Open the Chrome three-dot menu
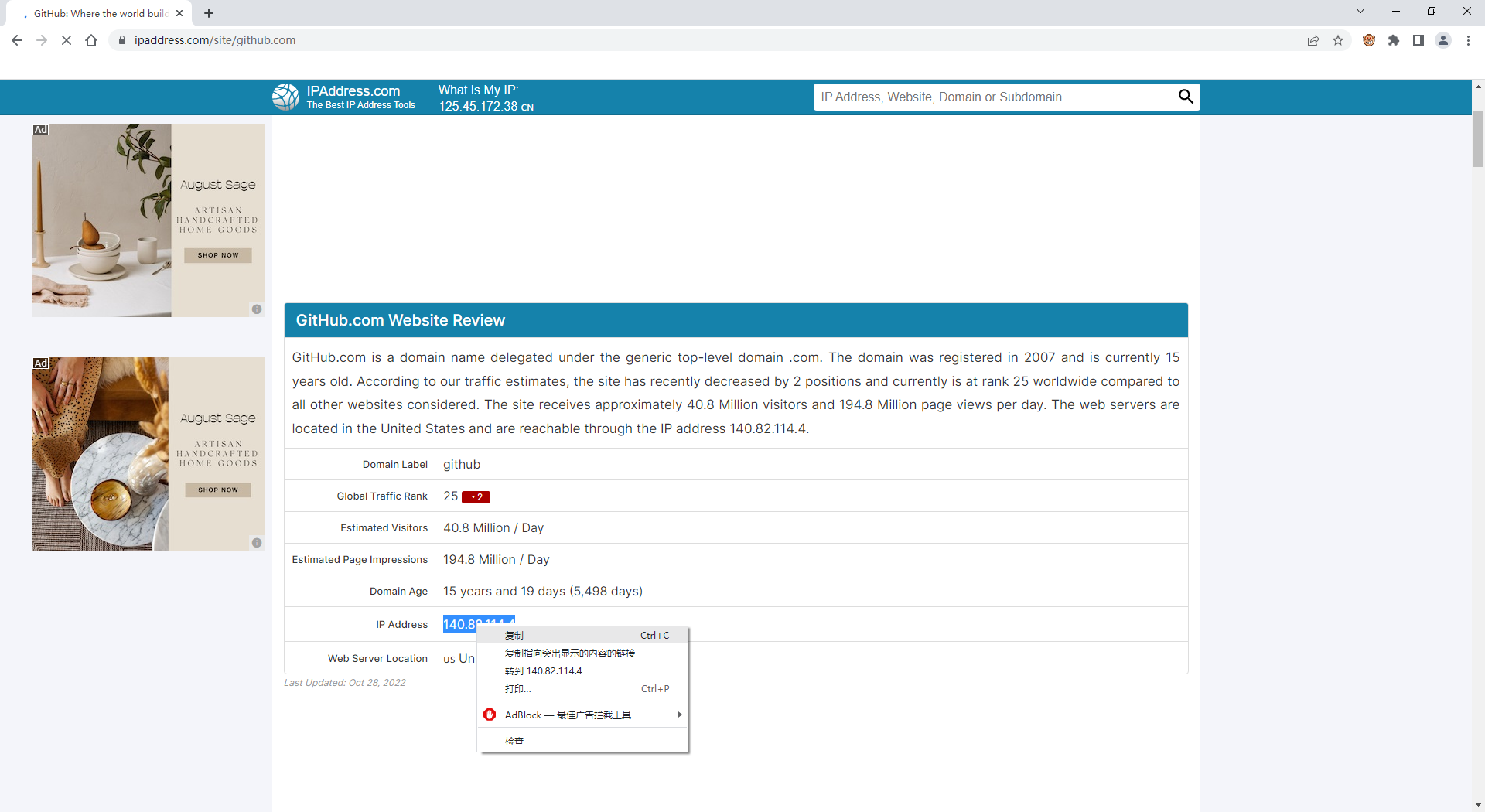The height and width of the screenshot is (812, 1485). 1468,40
